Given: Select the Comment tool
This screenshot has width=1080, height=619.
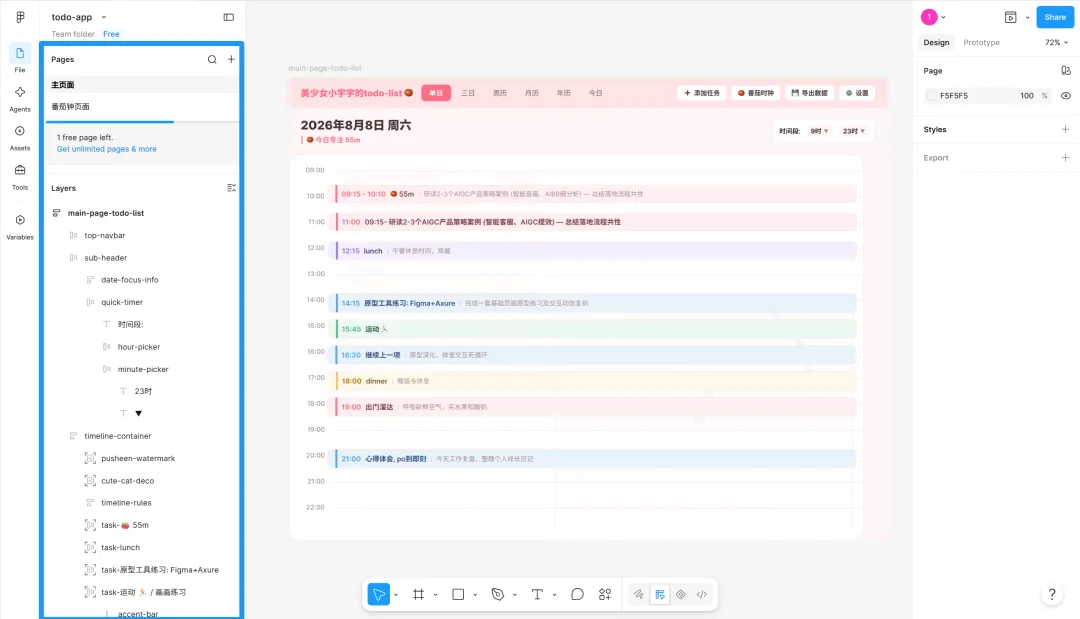Looking at the screenshot, I should coord(577,594).
